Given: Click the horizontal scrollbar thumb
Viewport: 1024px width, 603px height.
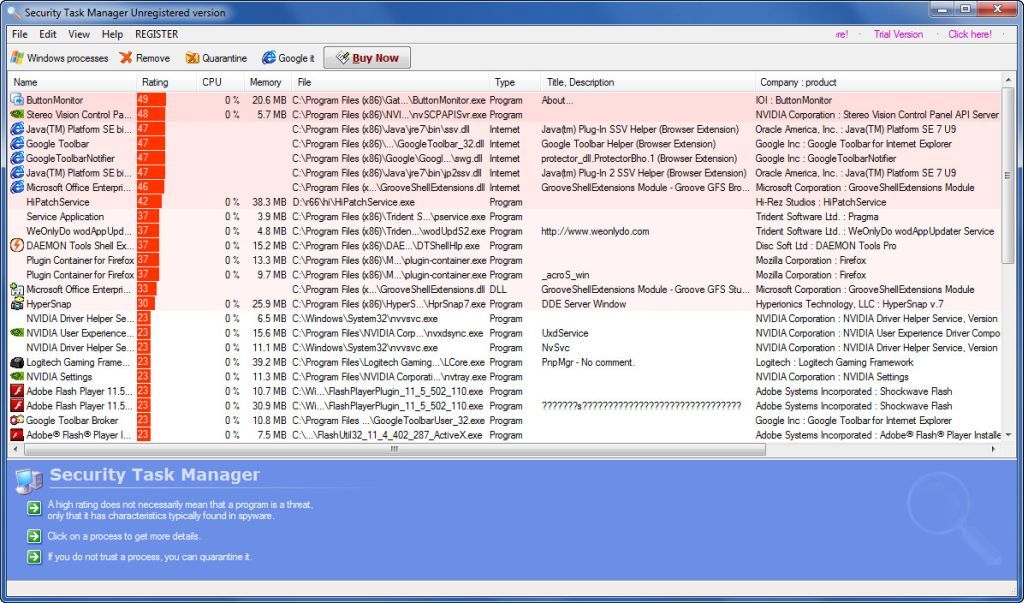Looking at the screenshot, I should click(394, 449).
